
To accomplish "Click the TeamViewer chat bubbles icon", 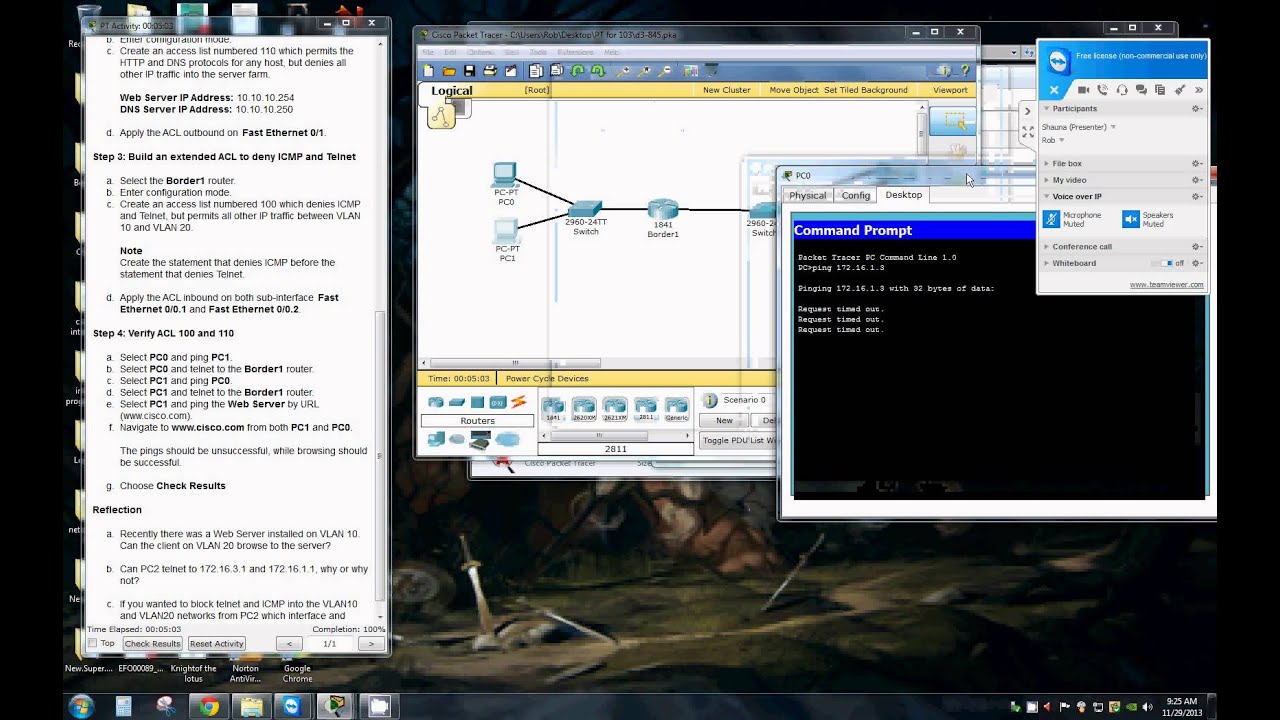I will tap(1141, 90).
